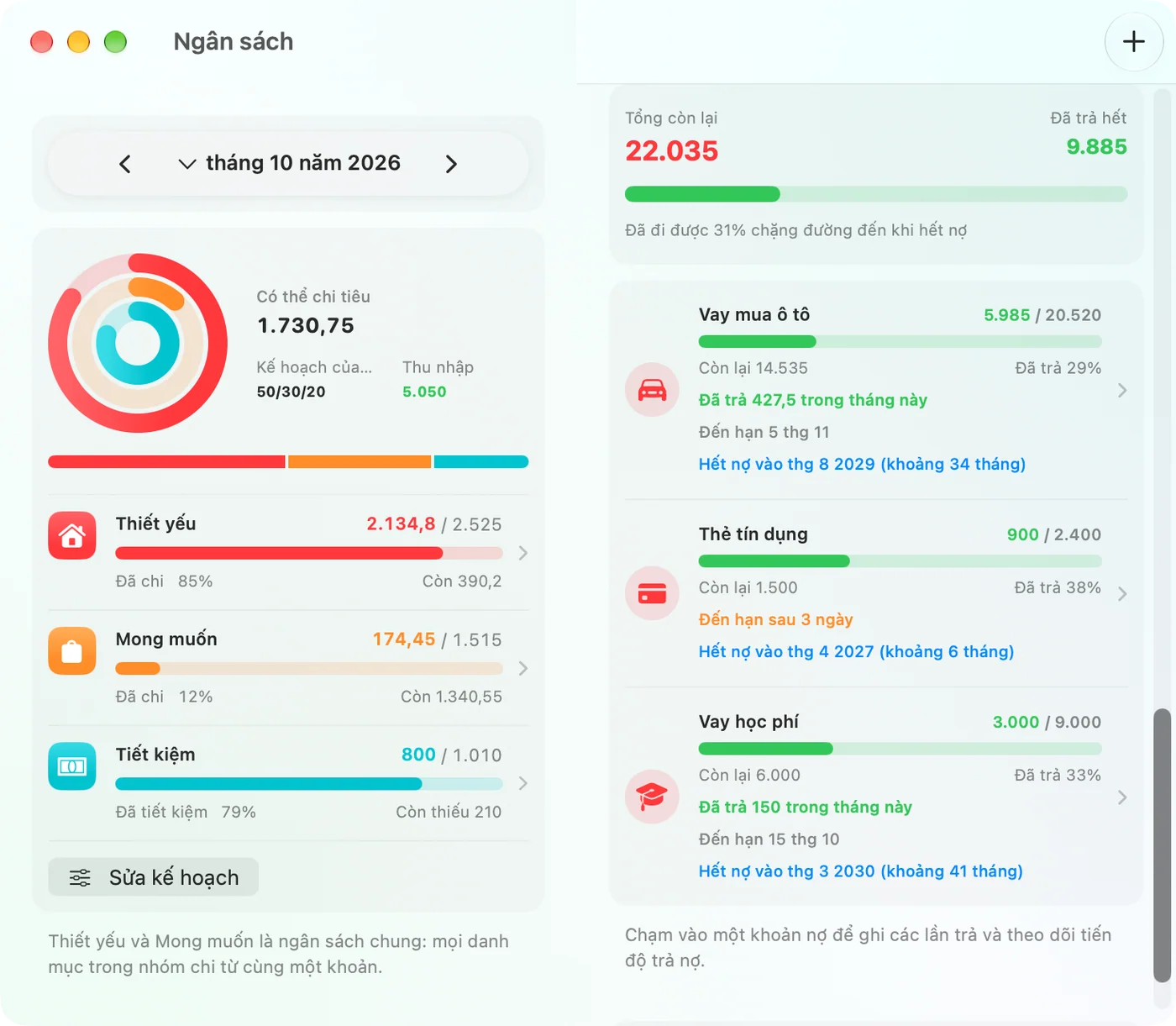This screenshot has width=1176, height=1026.
Task: Click the paid-off amount 9.885
Action: tap(1096, 147)
